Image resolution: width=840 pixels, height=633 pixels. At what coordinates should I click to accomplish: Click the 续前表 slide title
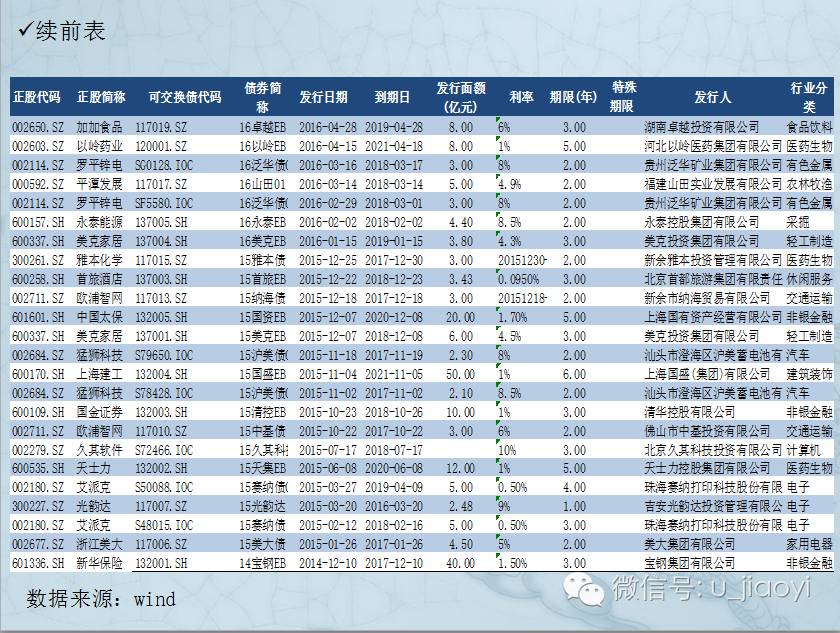(70, 32)
